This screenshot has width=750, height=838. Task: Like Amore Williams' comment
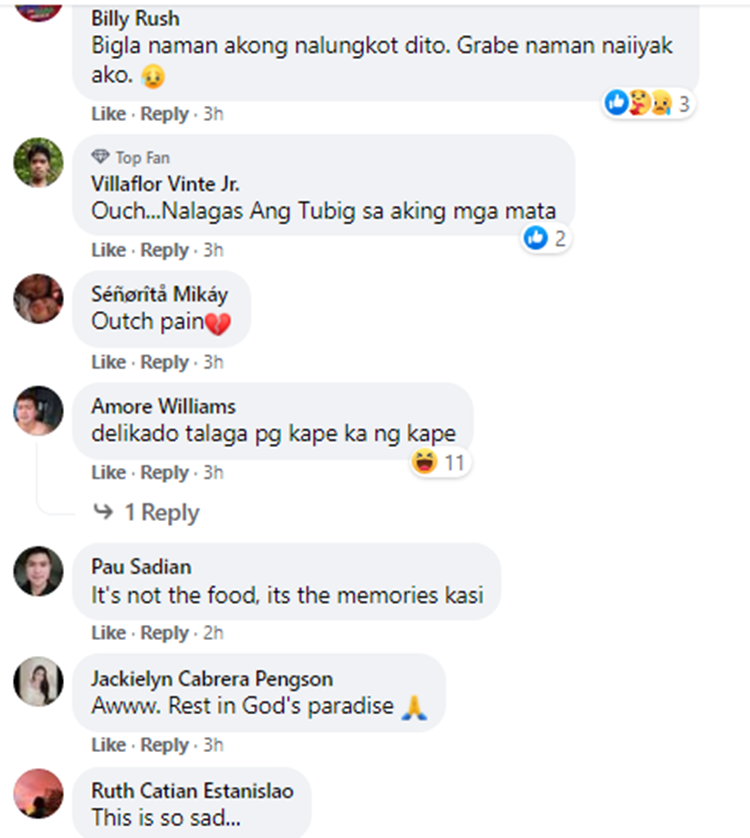(x=109, y=472)
